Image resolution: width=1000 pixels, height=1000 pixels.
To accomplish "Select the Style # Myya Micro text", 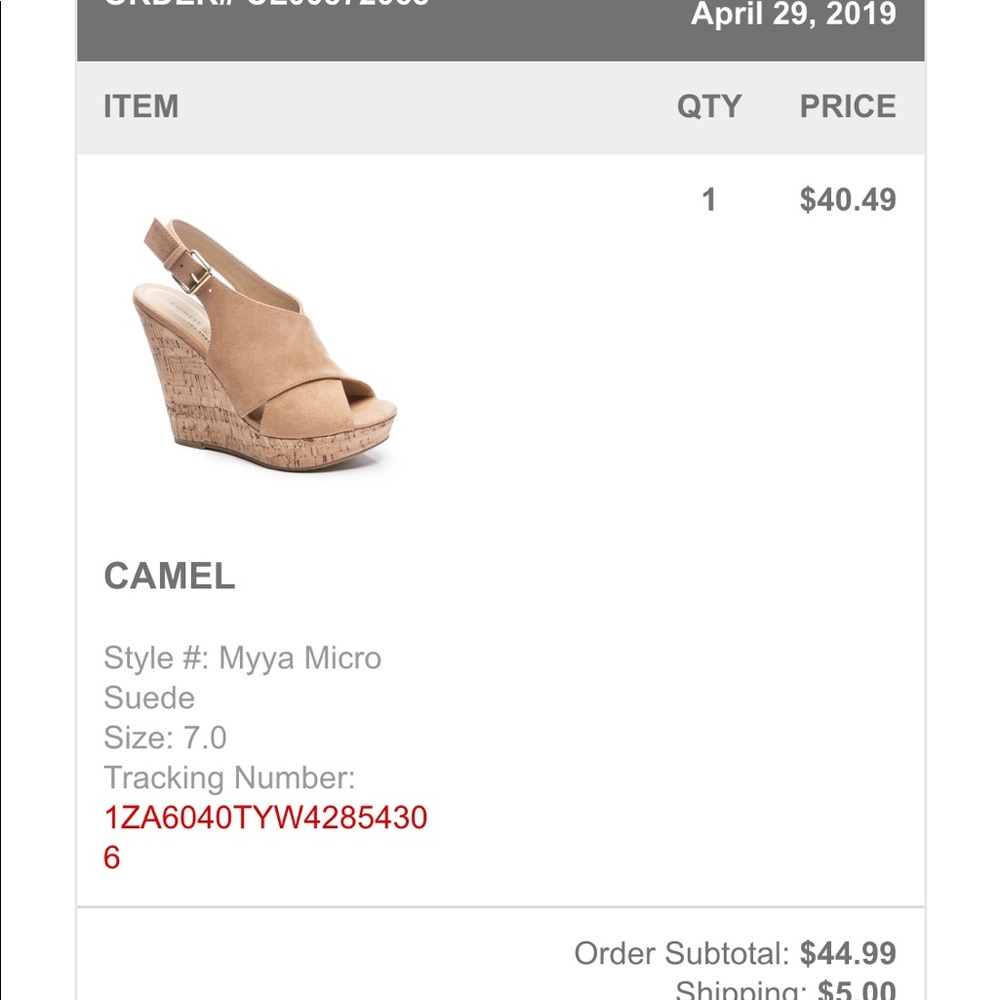I will tap(242, 658).
